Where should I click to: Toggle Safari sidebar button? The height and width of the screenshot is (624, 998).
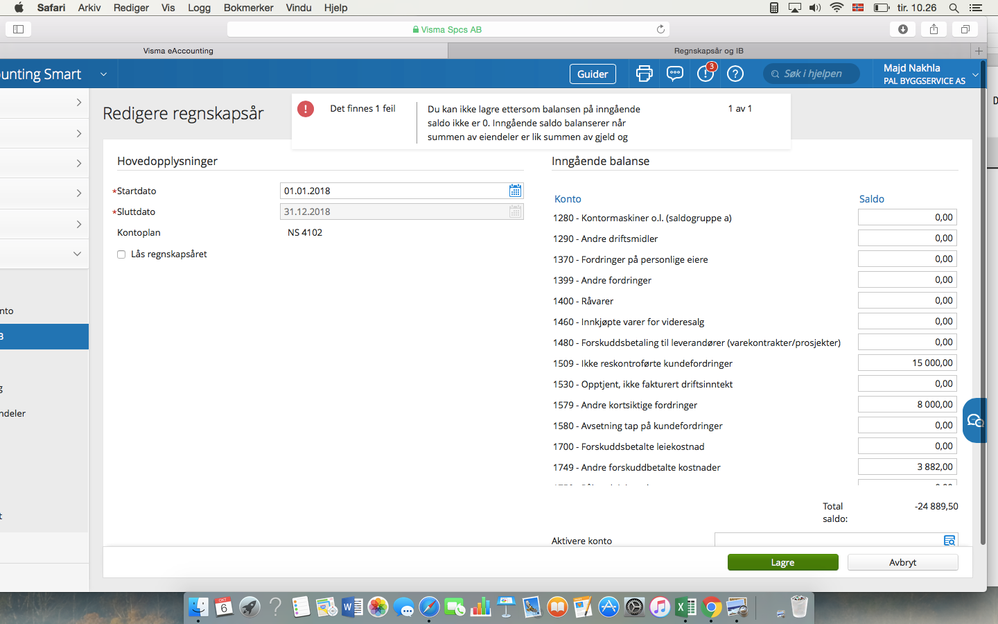18,29
